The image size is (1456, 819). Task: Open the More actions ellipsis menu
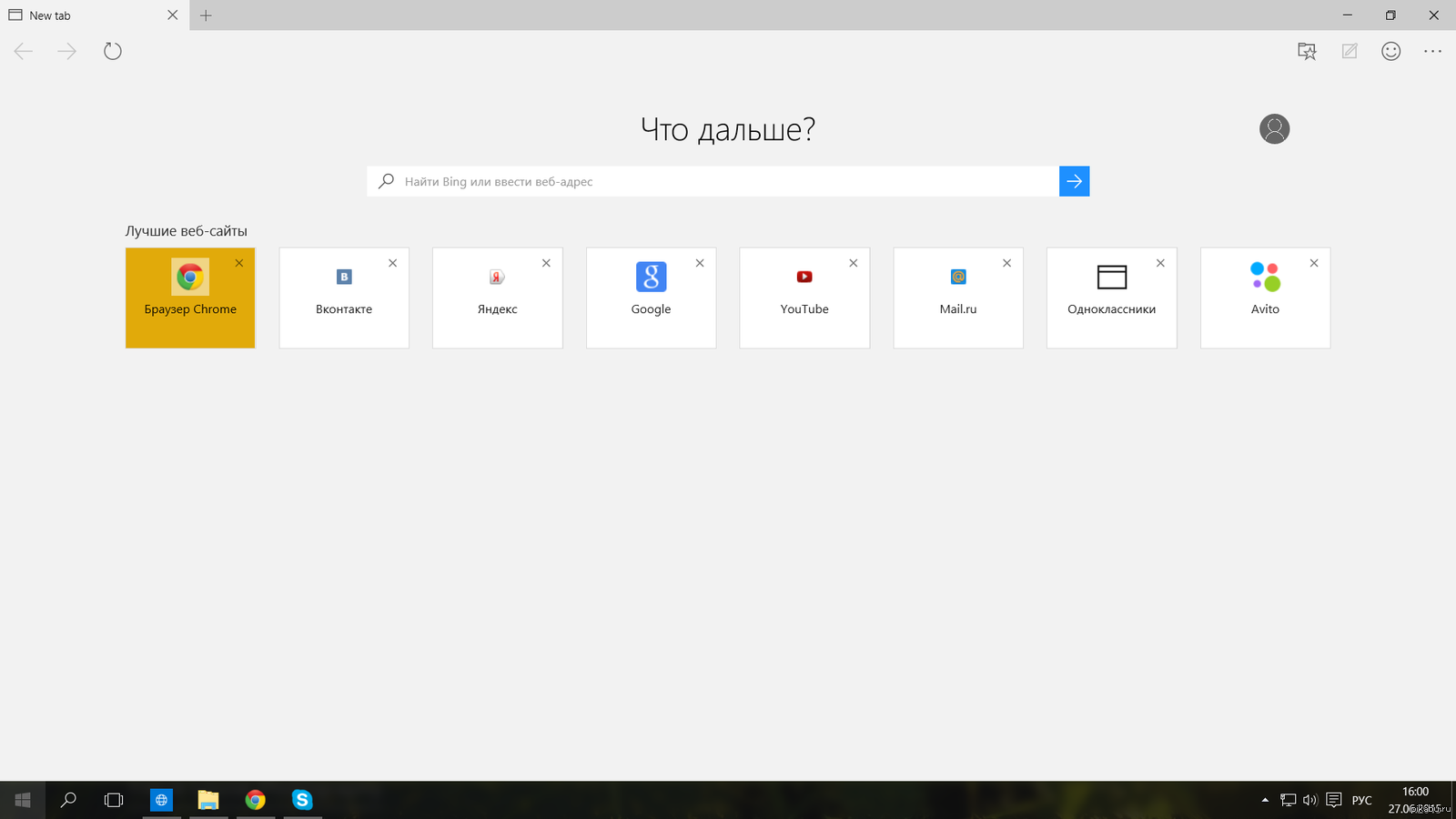point(1432,51)
